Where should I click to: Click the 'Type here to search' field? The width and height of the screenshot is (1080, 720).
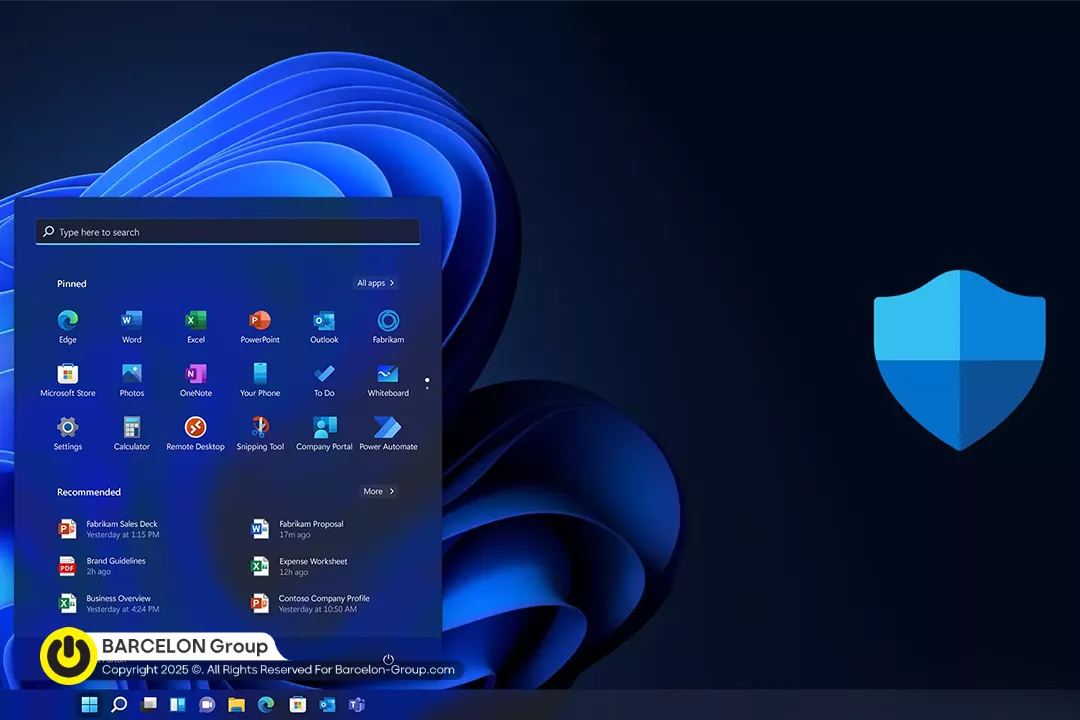coord(228,232)
